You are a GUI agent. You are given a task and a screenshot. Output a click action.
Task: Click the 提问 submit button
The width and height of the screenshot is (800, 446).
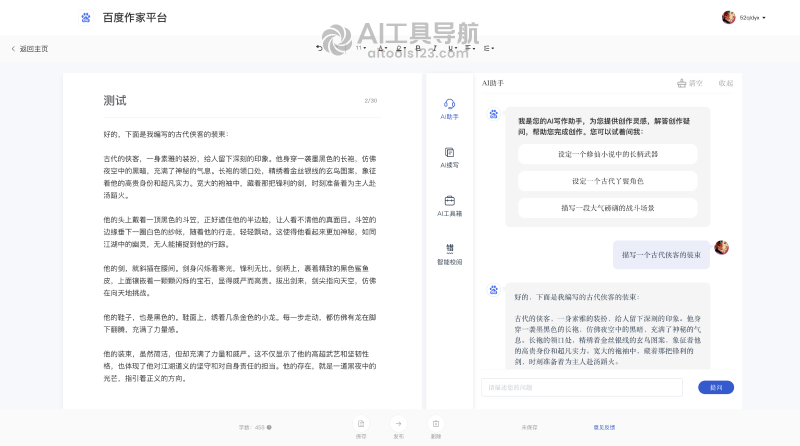pyautogui.click(x=716, y=387)
